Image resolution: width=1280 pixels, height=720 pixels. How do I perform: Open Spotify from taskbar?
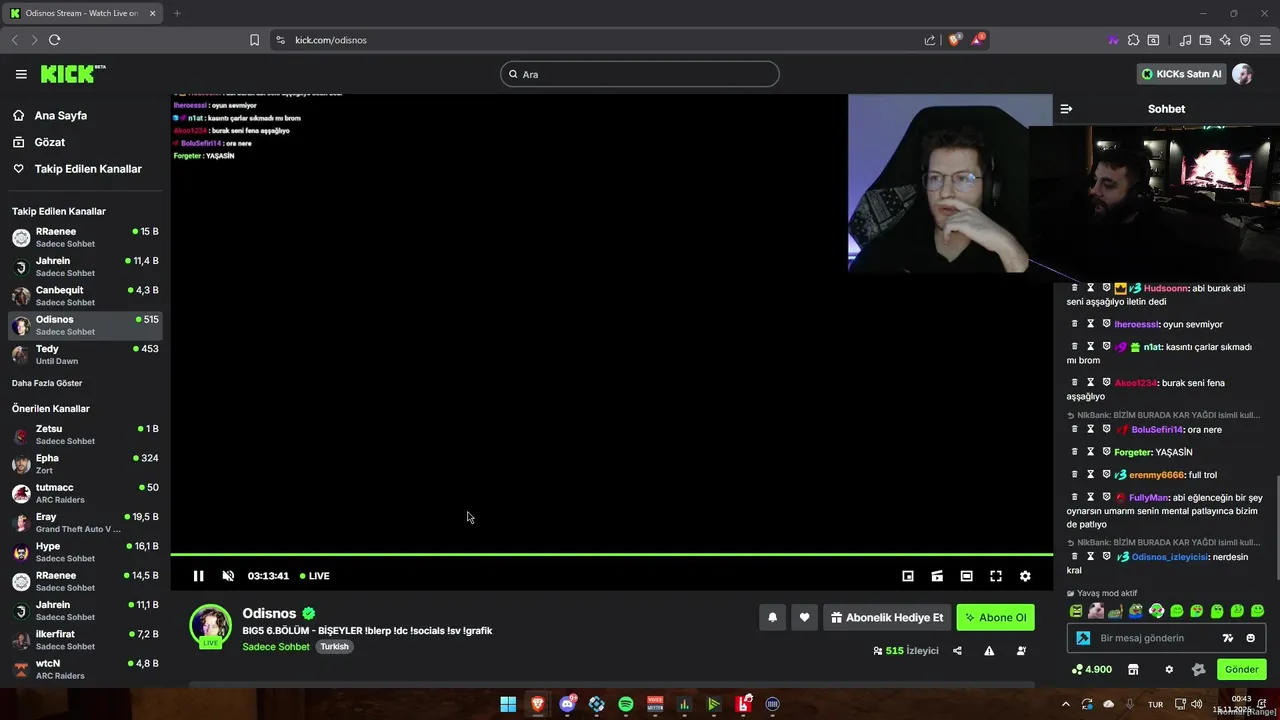click(x=626, y=704)
